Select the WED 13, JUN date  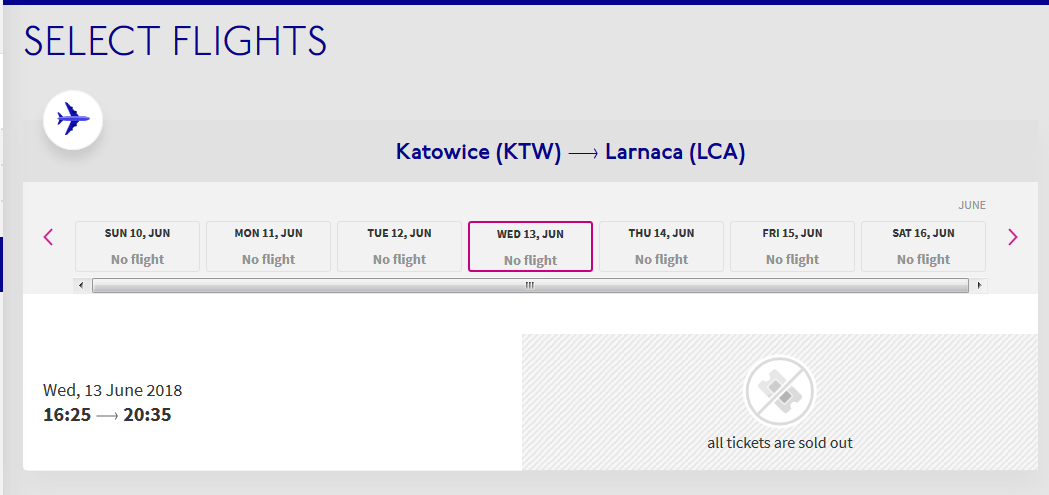click(x=531, y=246)
